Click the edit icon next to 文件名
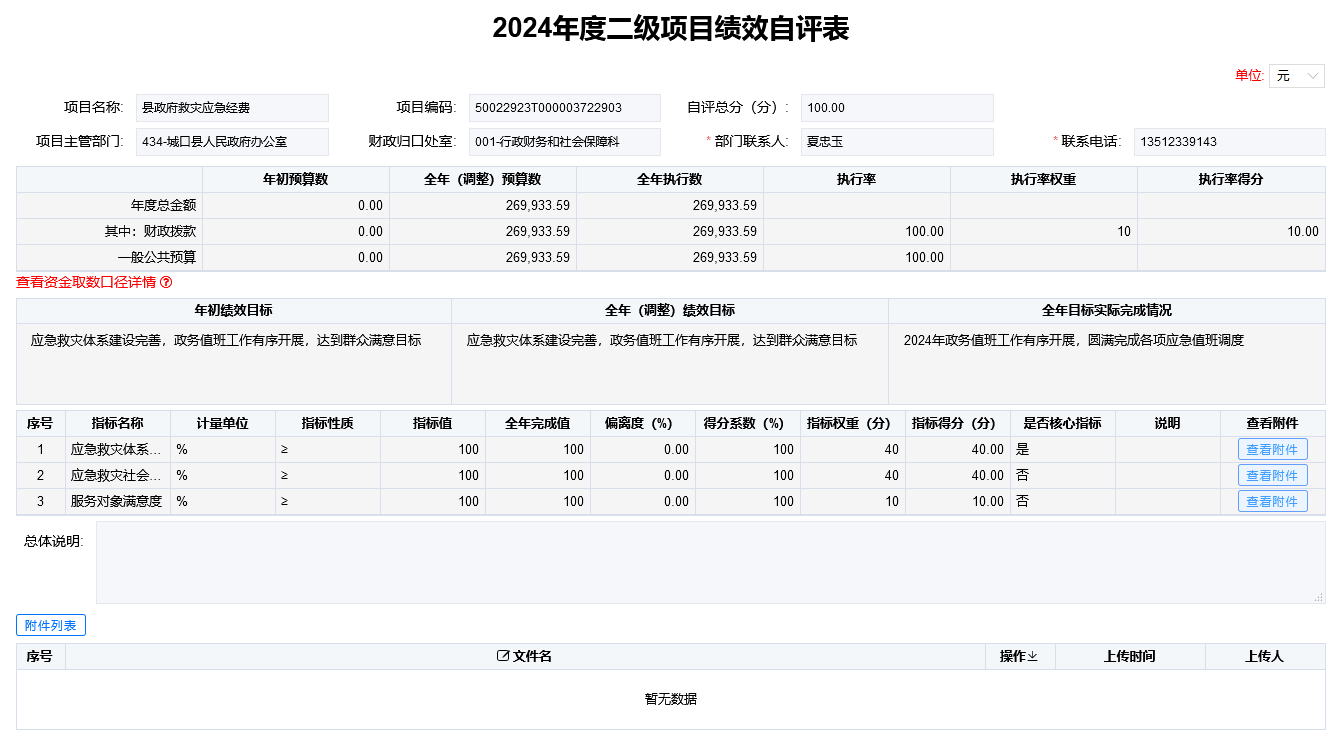Viewport: 1338px width, 738px height. (503, 656)
